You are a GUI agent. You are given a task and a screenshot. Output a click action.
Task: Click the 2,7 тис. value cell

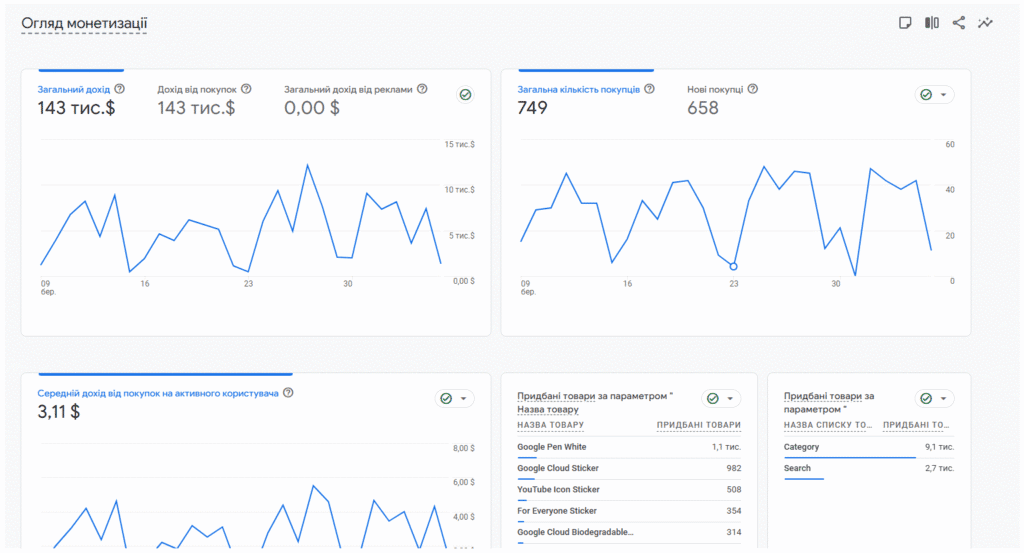[939, 468]
